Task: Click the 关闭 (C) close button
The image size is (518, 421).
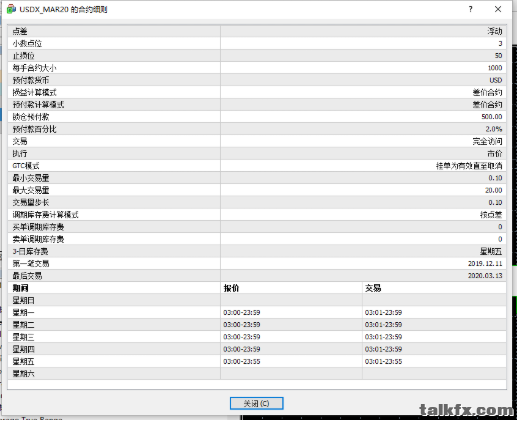Action: tap(256, 403)
